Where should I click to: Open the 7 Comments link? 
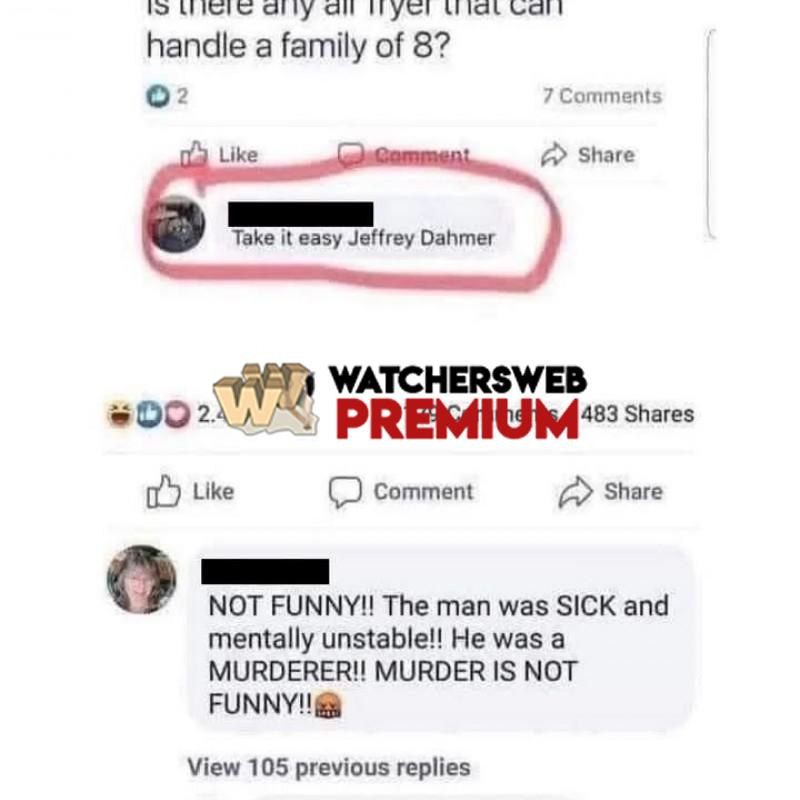[x=602, y=96]
